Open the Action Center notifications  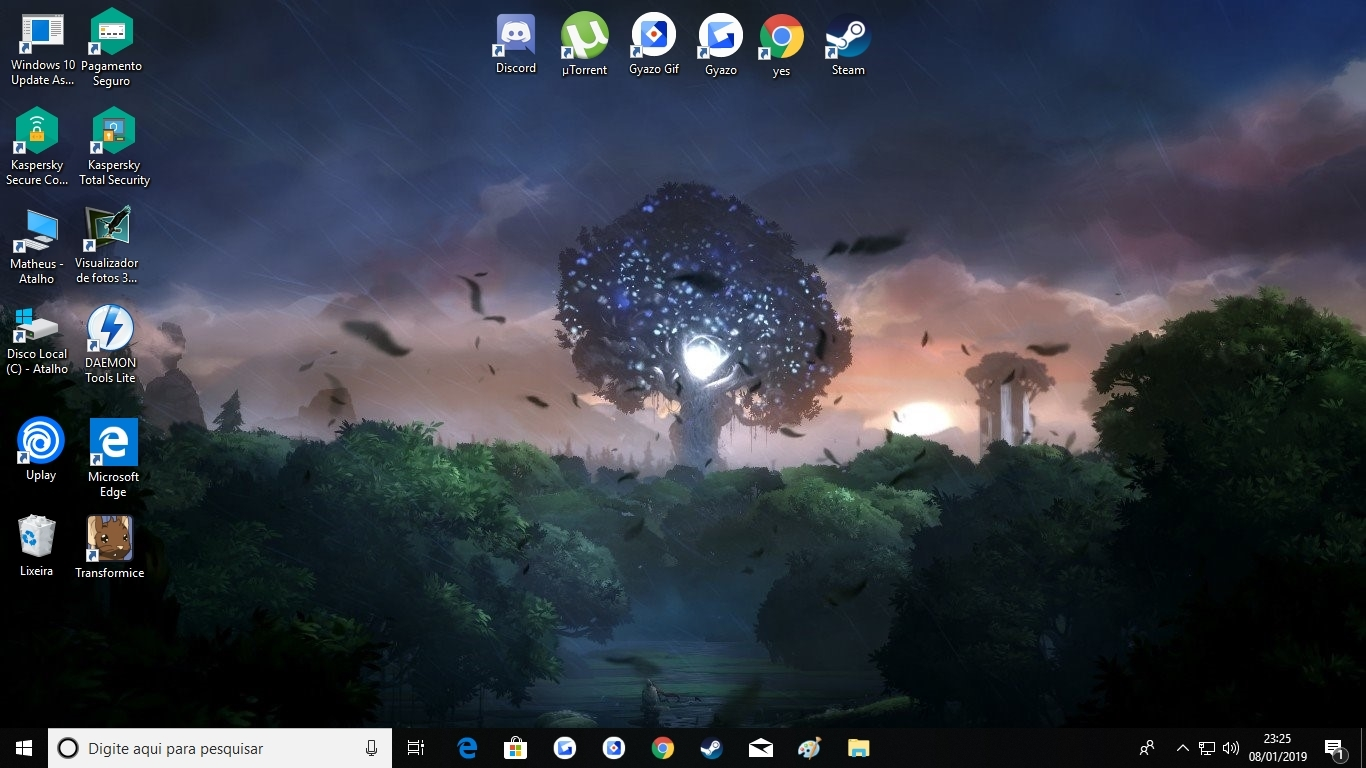[1334, 748]
